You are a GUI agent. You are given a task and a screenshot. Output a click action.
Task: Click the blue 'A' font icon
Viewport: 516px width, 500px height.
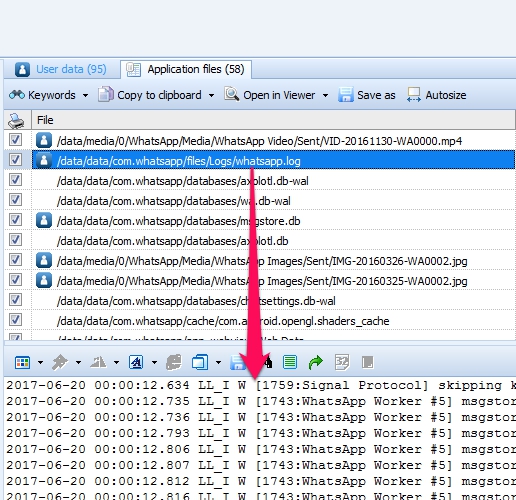tap(136, 362)
